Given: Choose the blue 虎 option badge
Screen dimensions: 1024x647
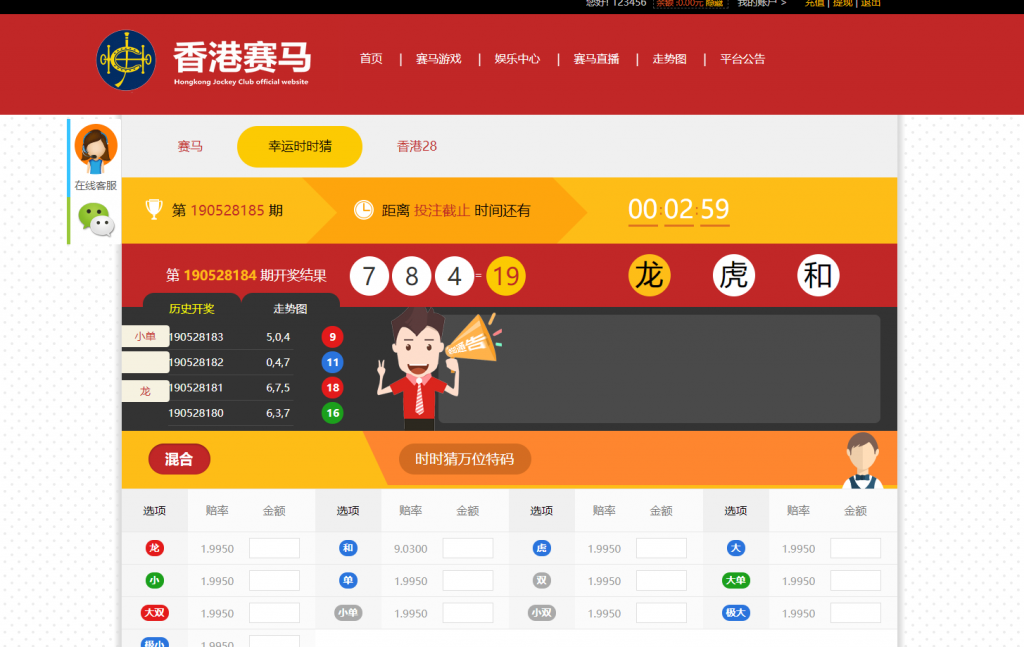Looking at the screenshot, I should tap(542, 548).
